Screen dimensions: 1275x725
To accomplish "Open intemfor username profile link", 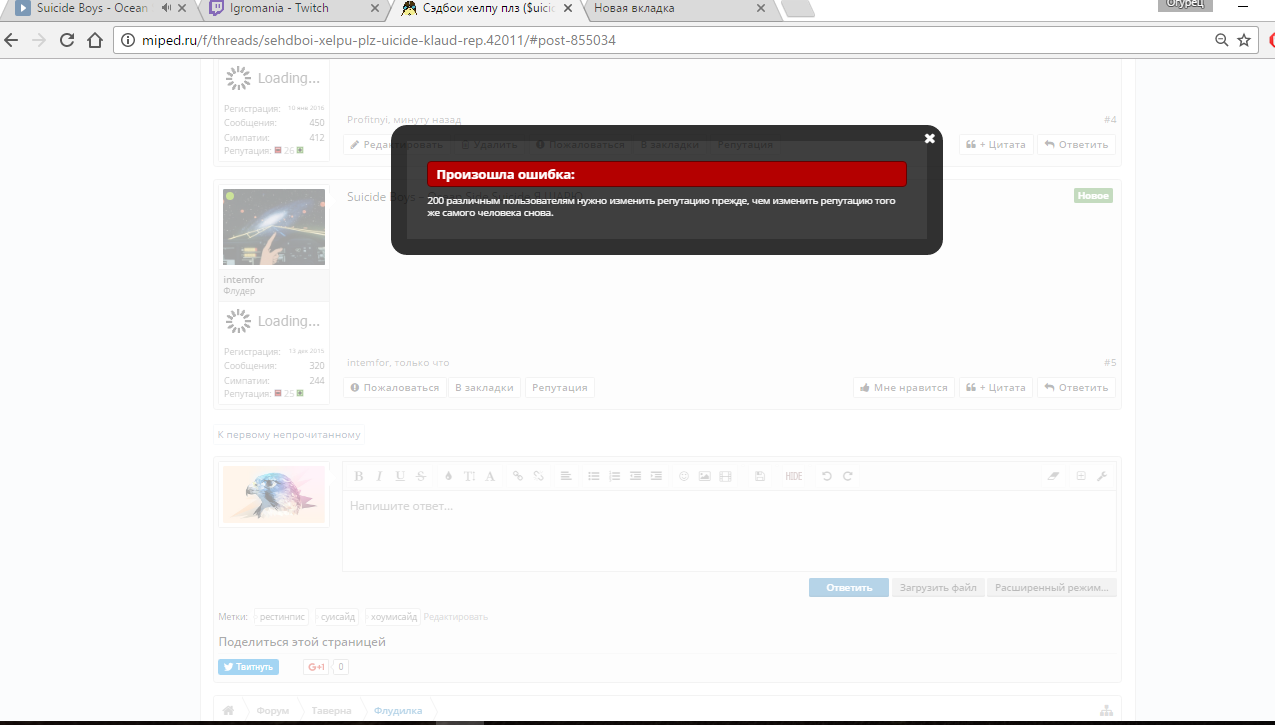I will (x=244, y=280).
